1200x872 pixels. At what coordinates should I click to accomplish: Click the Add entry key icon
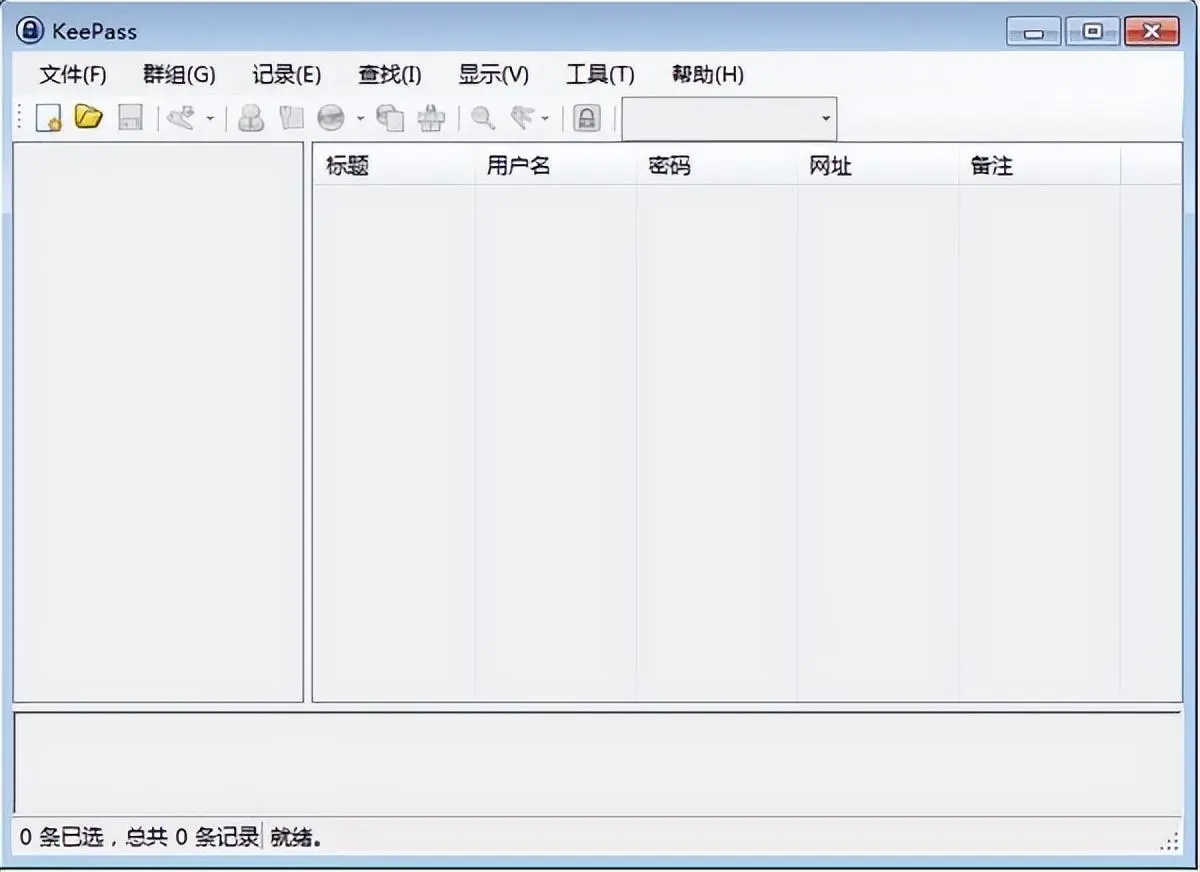(180, 118)
